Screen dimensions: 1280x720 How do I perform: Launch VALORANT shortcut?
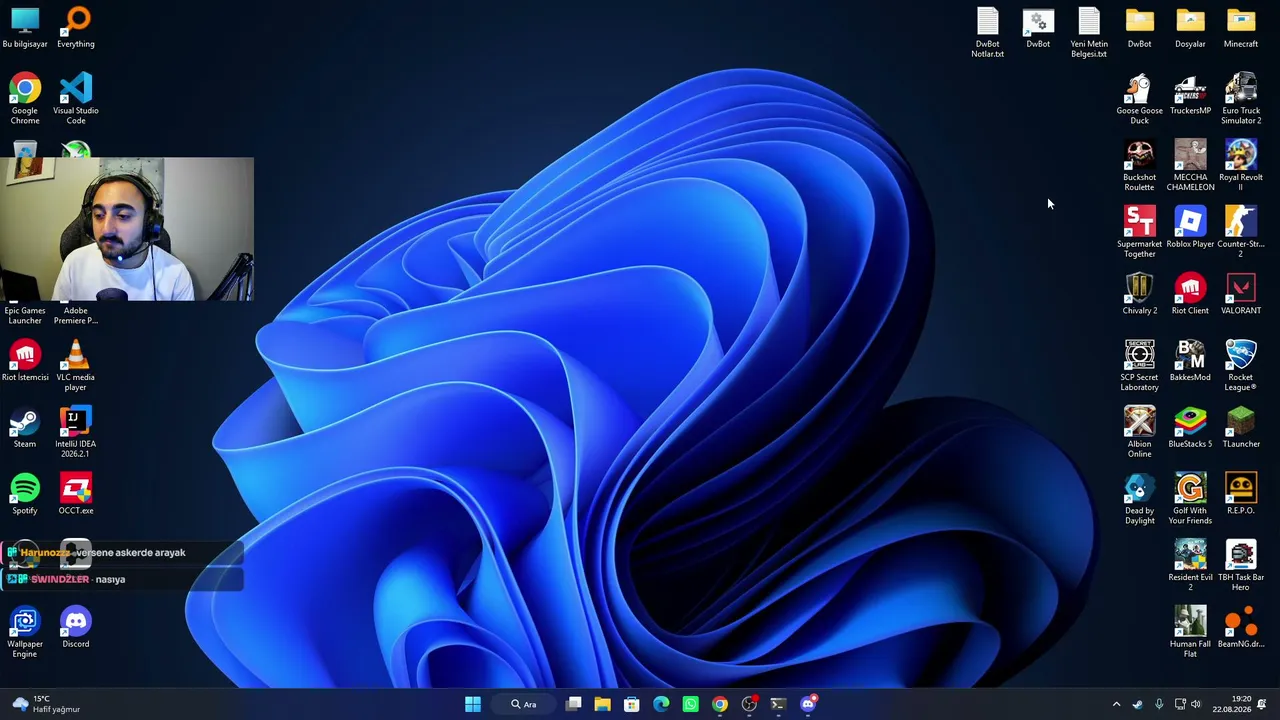point(1241,294)
